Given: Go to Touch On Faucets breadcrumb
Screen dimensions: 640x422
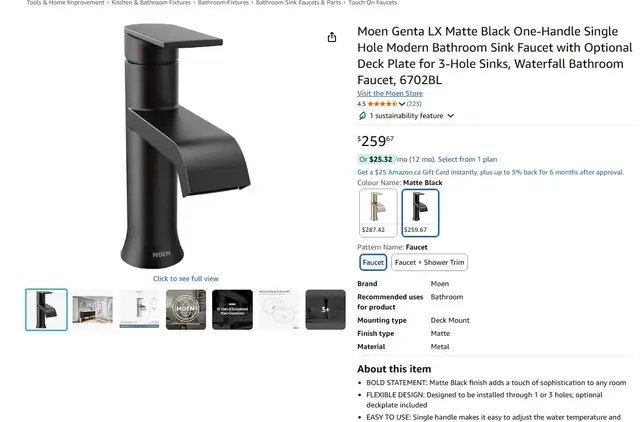Looking at the screenshot, I should pyautogui.click(x=373, y=2).
